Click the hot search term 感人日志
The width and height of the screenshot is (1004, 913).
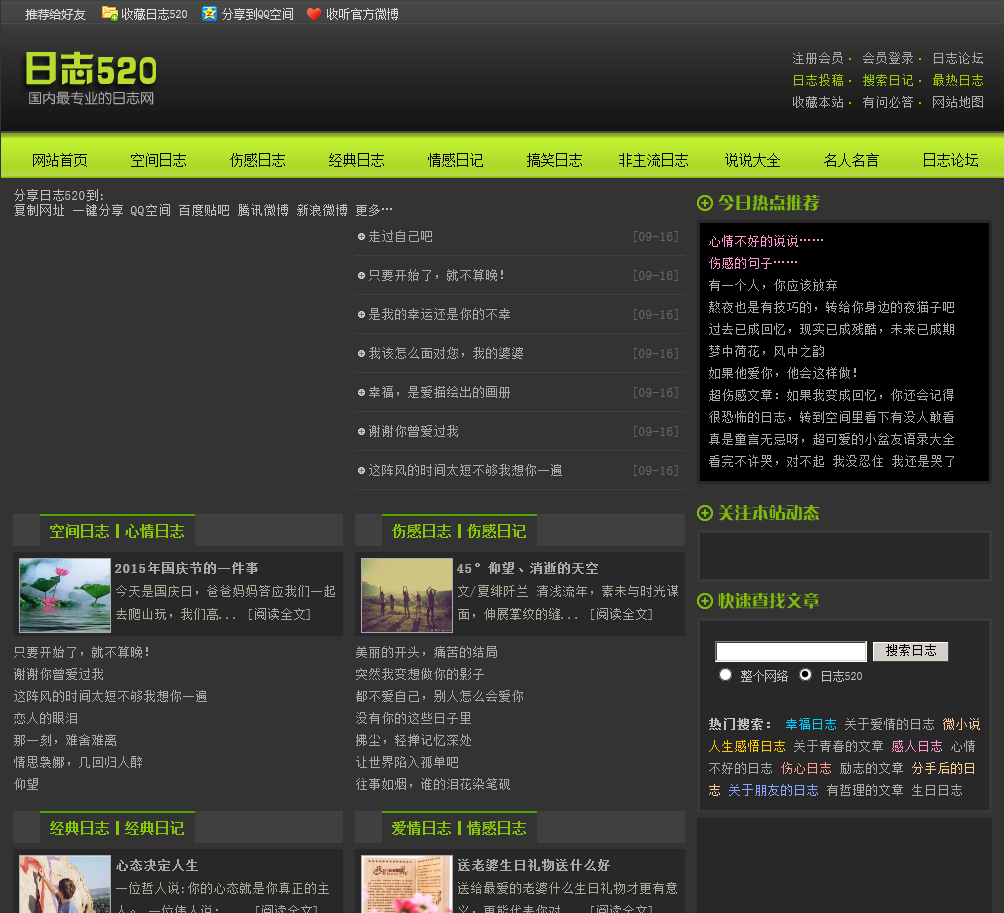[917, 747]
